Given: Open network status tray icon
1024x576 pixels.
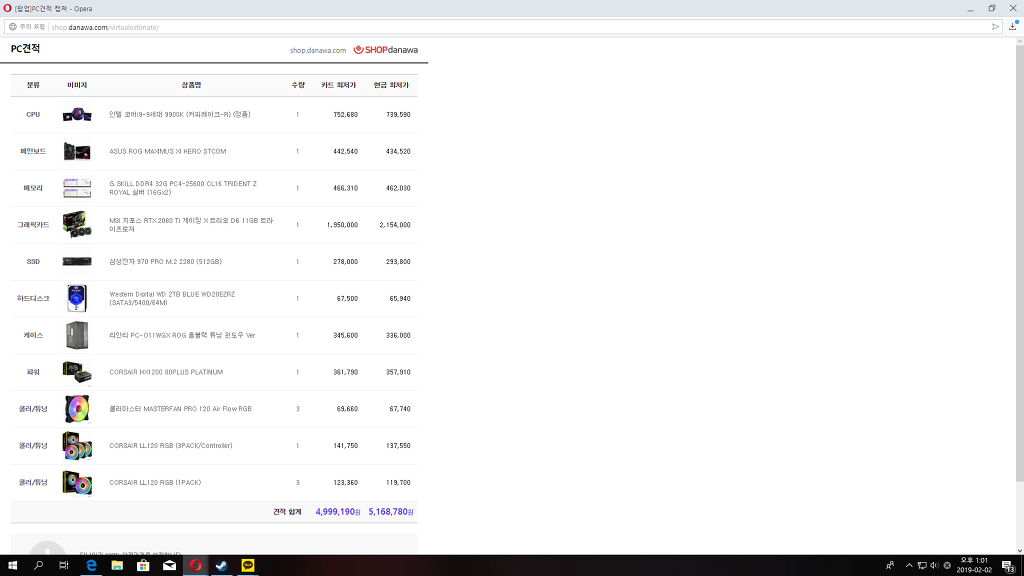Looking at the screenshot, I should (922, 566).
